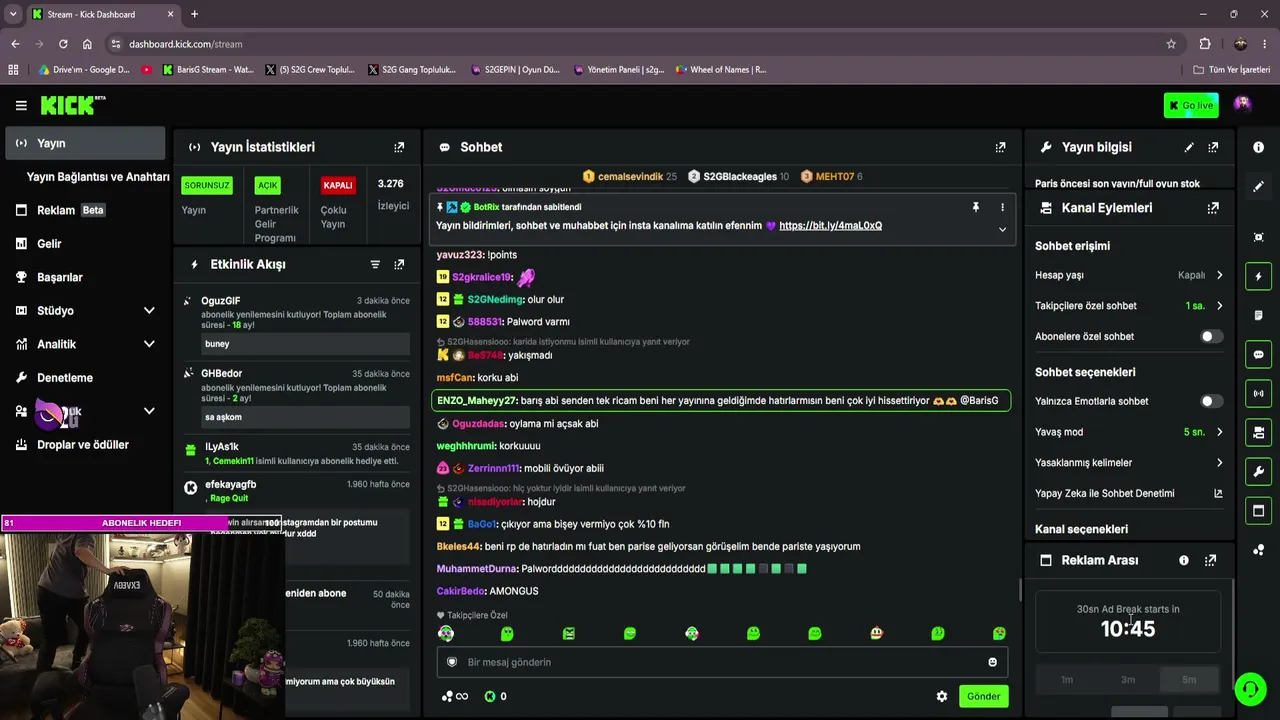Expand the Stüdyo sidebar section
Image resolution: width=1280 pixels, height=720 pixels.
tap(149, 311)
